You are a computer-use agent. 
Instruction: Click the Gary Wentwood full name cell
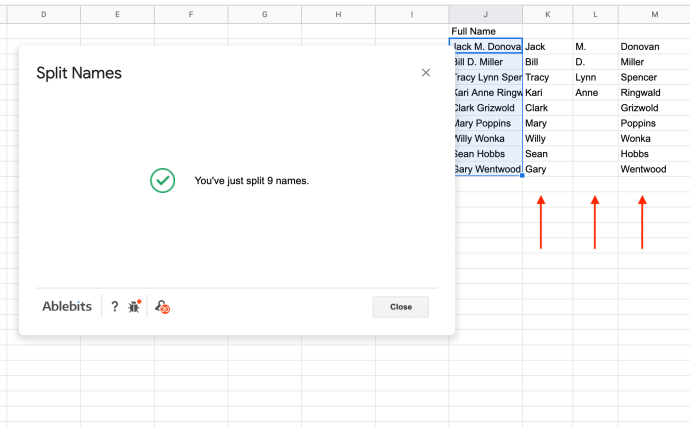tap(485, 169)
